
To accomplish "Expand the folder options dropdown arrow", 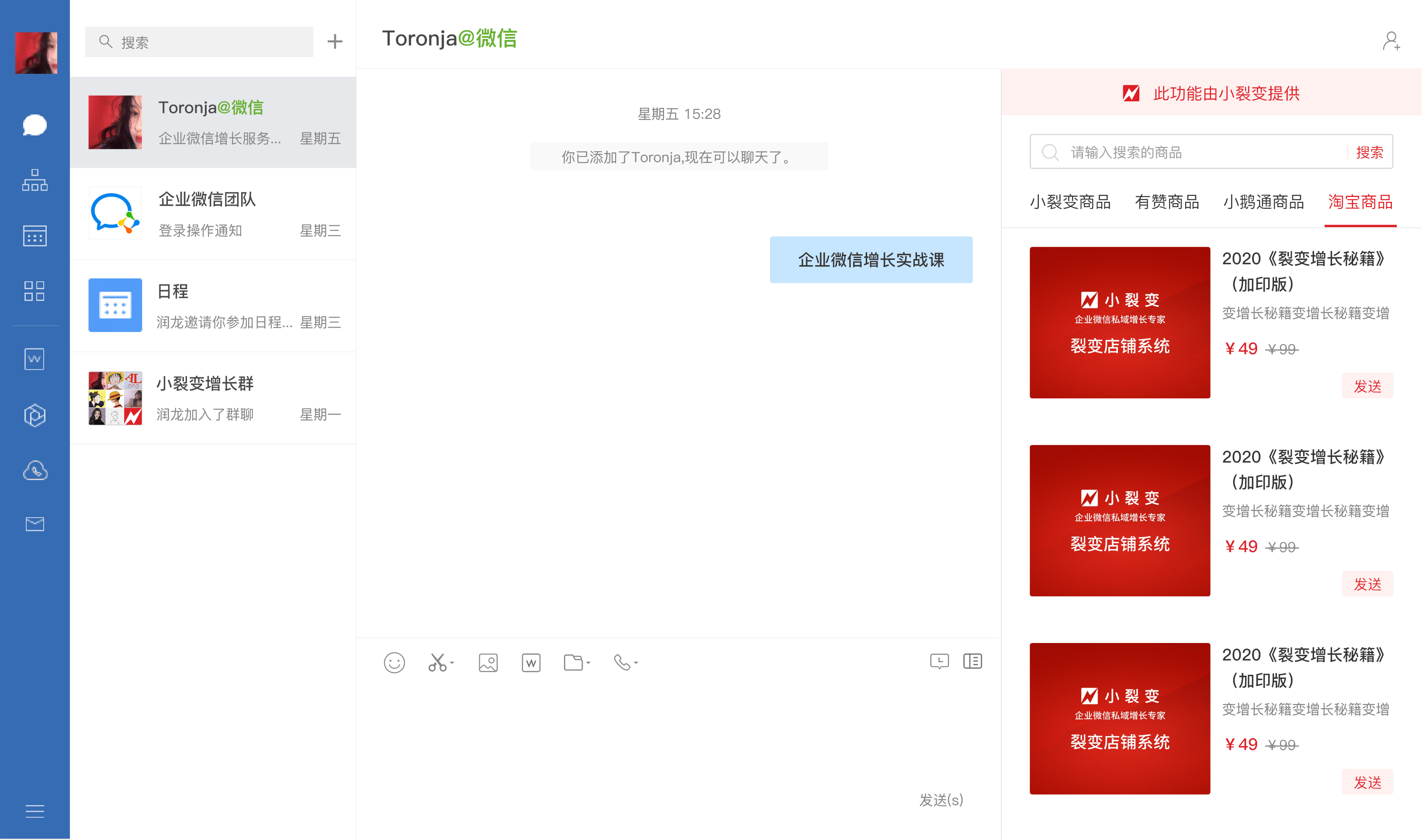I will click(x=588, y=663).
